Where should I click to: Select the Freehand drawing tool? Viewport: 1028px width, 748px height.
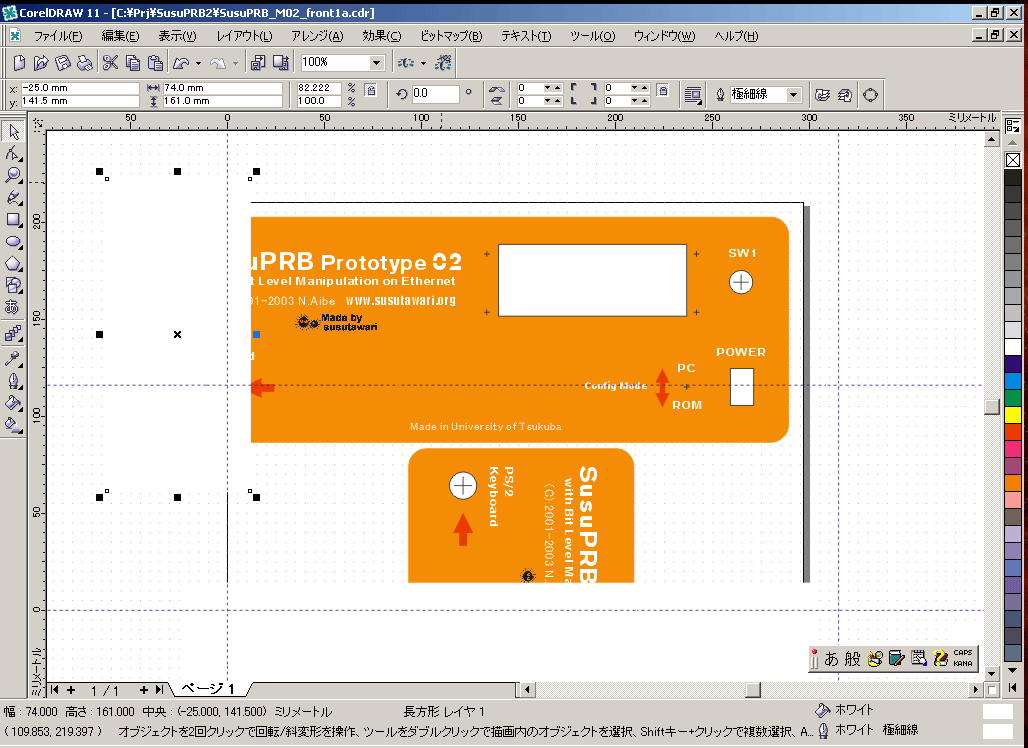coord(13,197)
